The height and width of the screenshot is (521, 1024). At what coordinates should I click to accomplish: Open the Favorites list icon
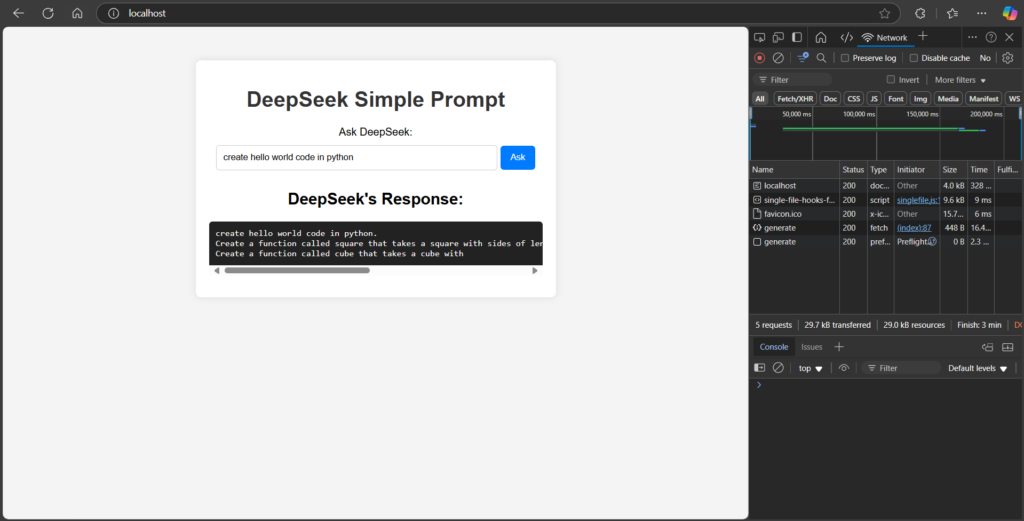pos(953,13)
